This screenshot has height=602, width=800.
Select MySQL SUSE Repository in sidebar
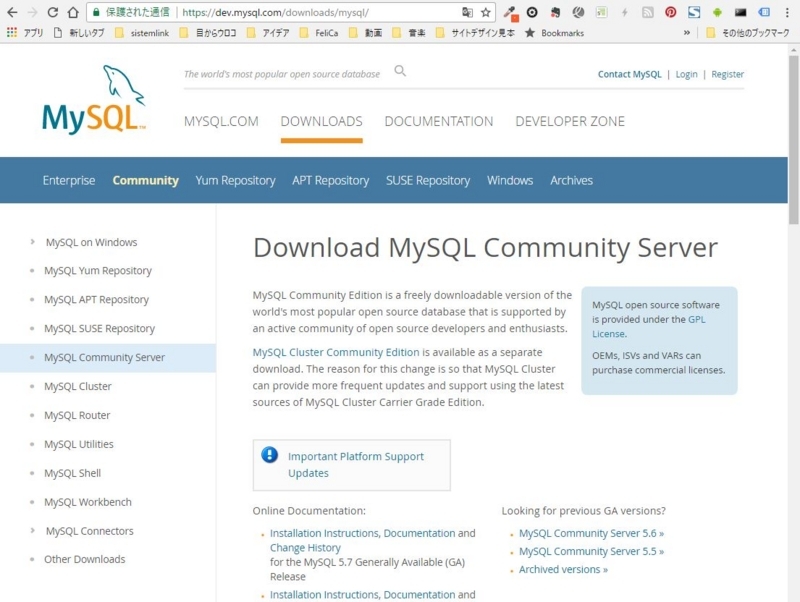[99, 329]
